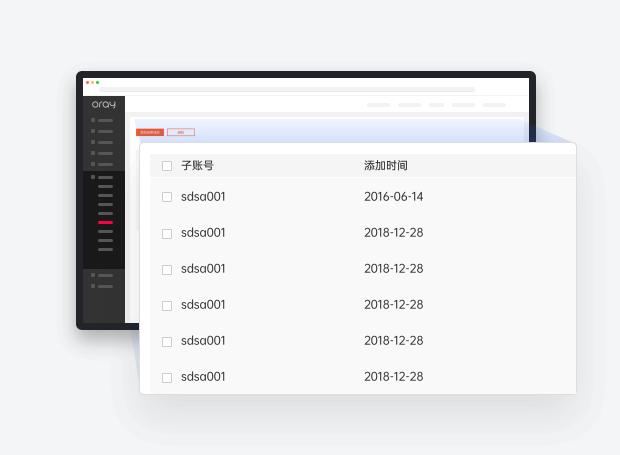Click the 子账号 column header
Viewport: 620px width, 455px height.
point(197,165)
